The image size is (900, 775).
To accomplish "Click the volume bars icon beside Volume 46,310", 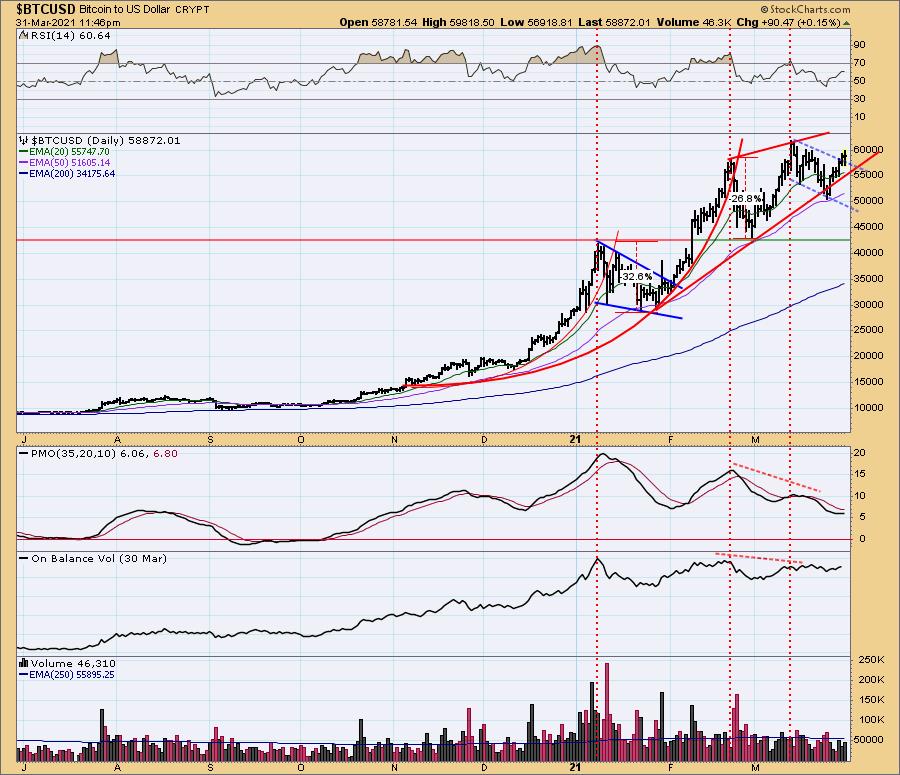I will point(24,664).
